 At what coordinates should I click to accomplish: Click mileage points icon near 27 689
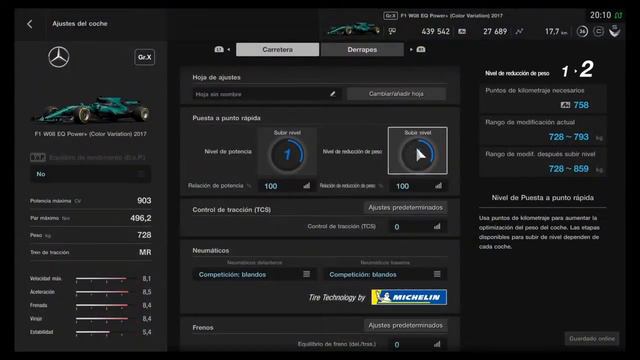pyautogui.click(x=462, y=31)
